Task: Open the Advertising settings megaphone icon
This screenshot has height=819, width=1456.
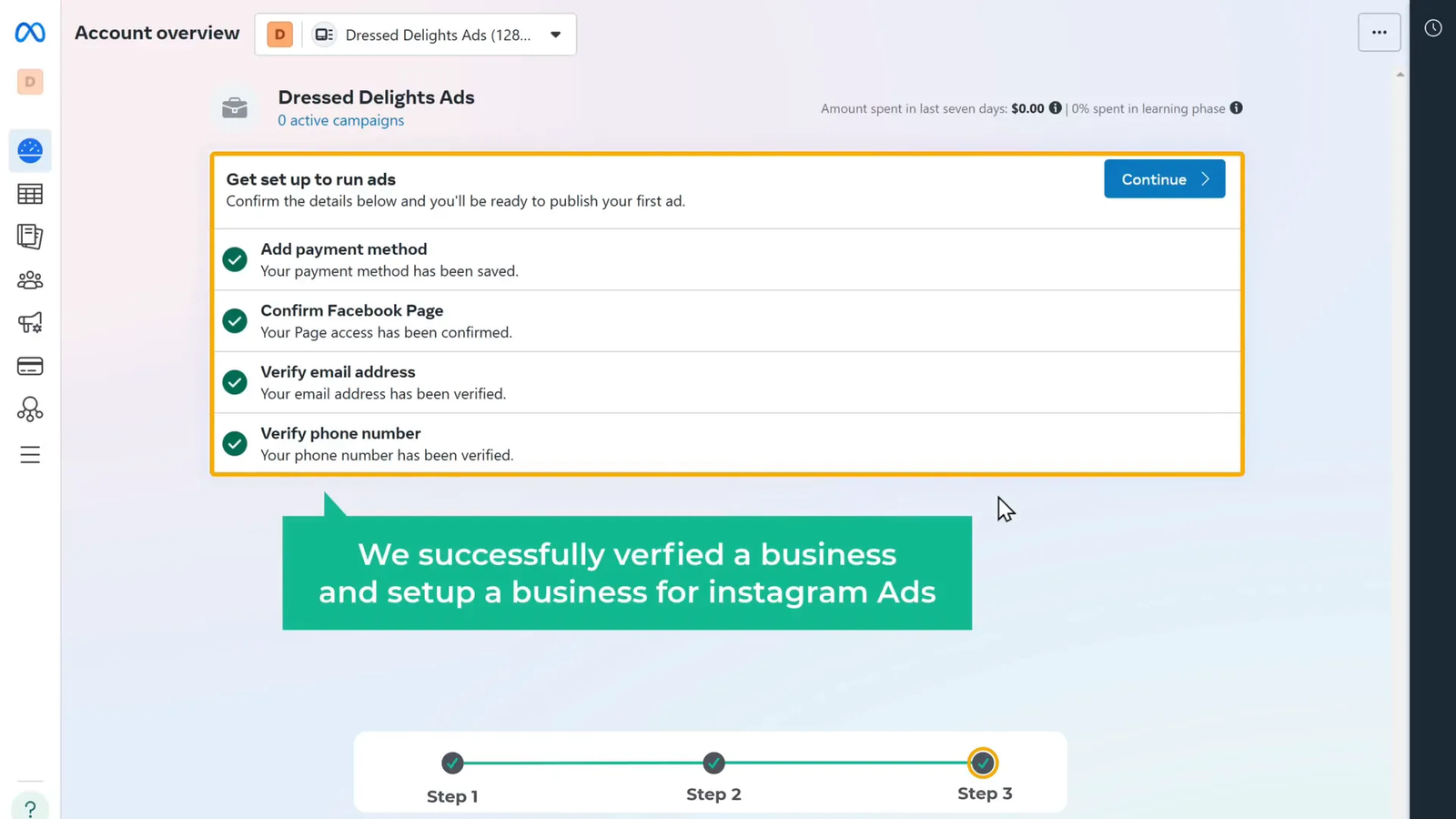Action: (x=30, y=323)
